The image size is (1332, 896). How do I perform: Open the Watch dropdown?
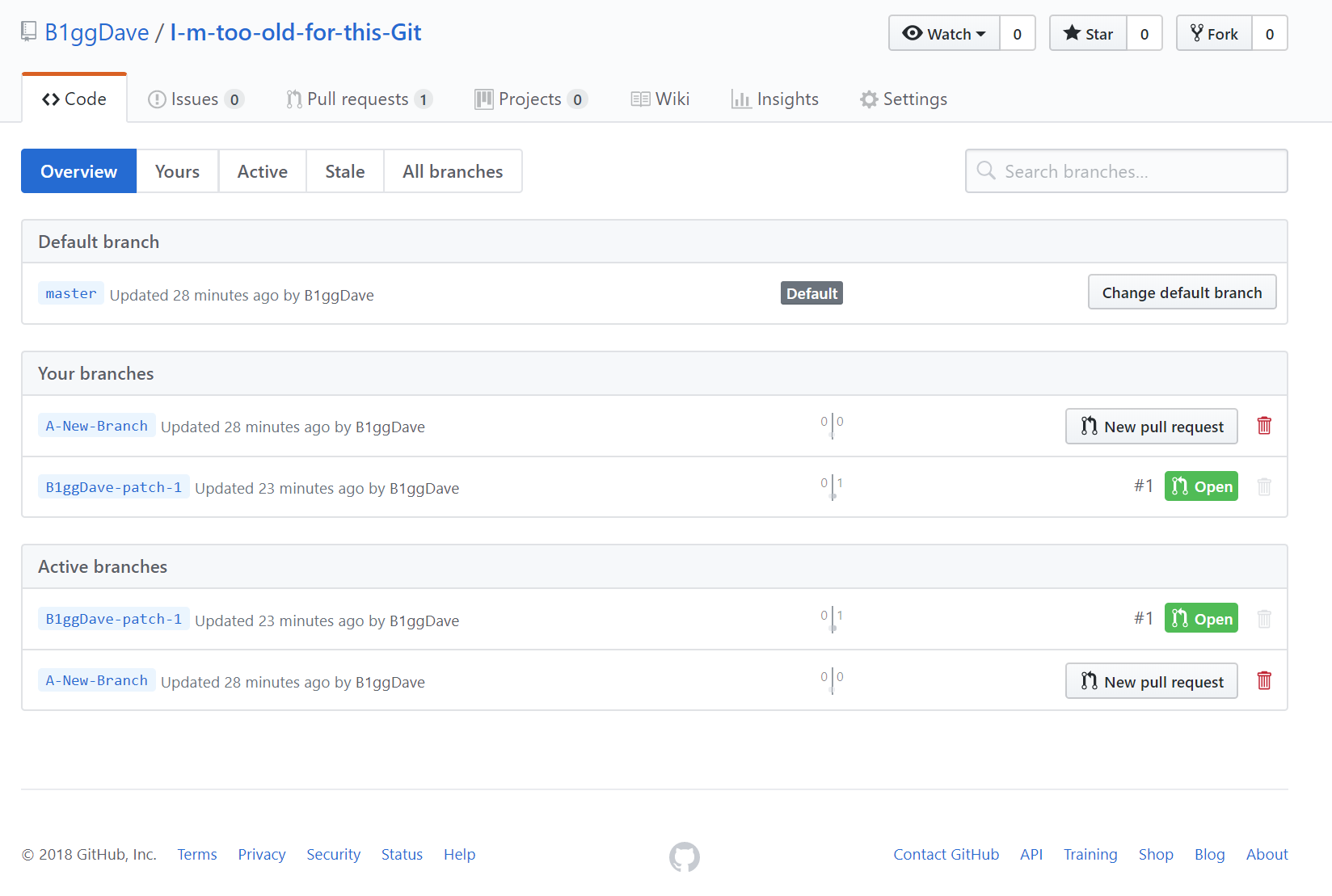point(944,33)
